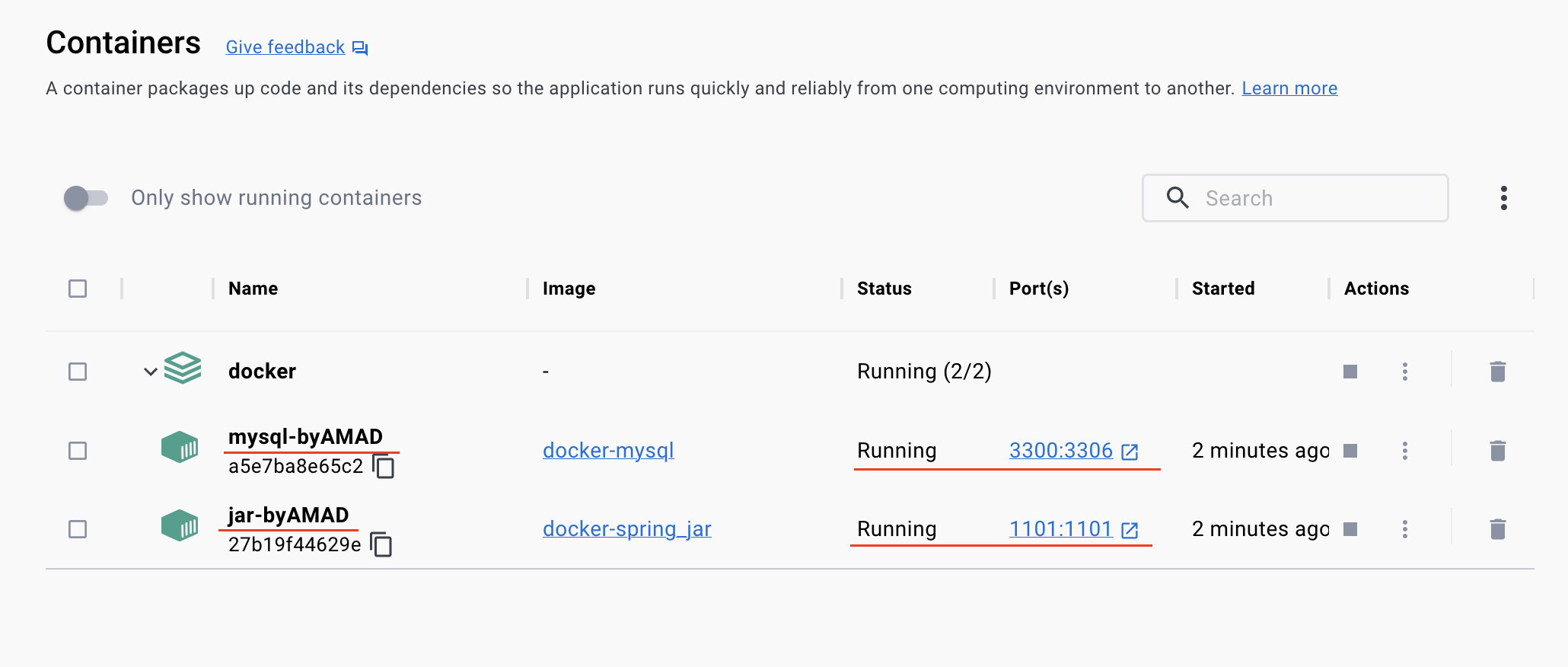This screenshot has width=1568, height=667.
Task: Copy the container ID a5e7ba8e65c2
Action: point(384,466)
